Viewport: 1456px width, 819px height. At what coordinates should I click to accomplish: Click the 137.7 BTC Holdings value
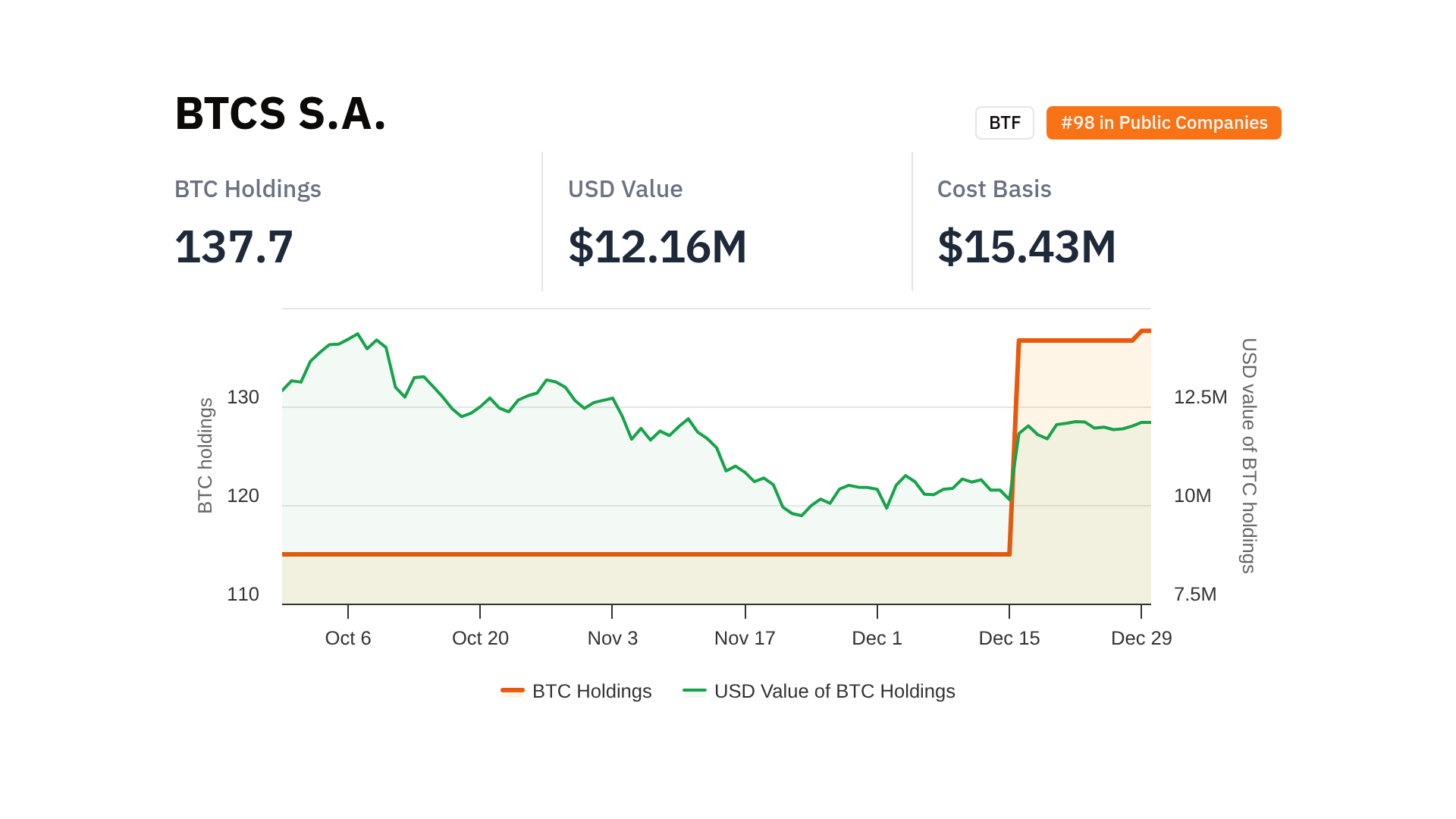pos(234,246)
